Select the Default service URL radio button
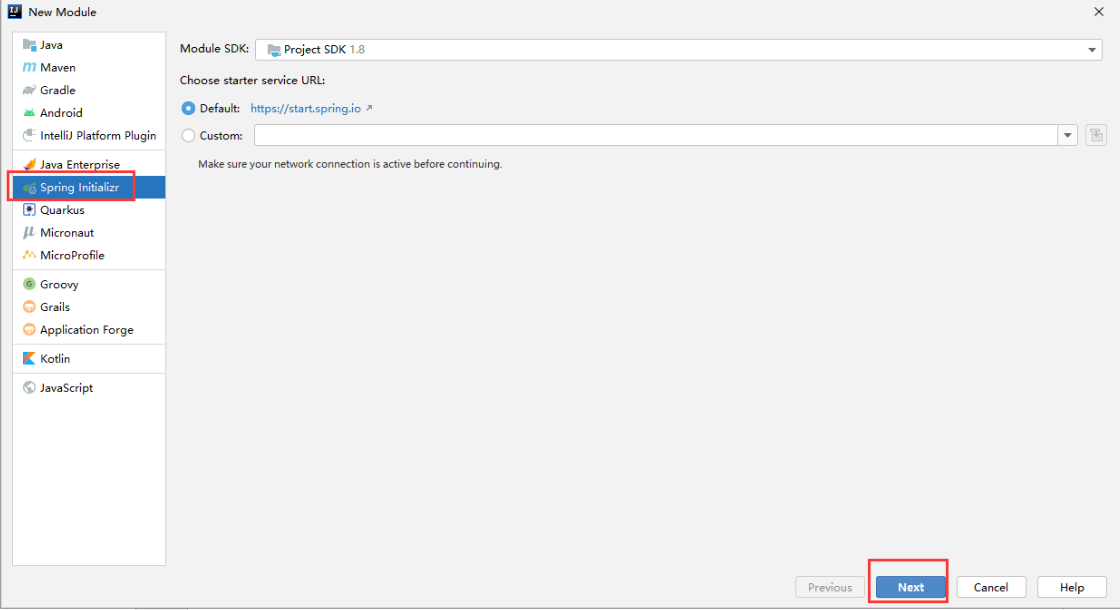 (x=188, y=109)
